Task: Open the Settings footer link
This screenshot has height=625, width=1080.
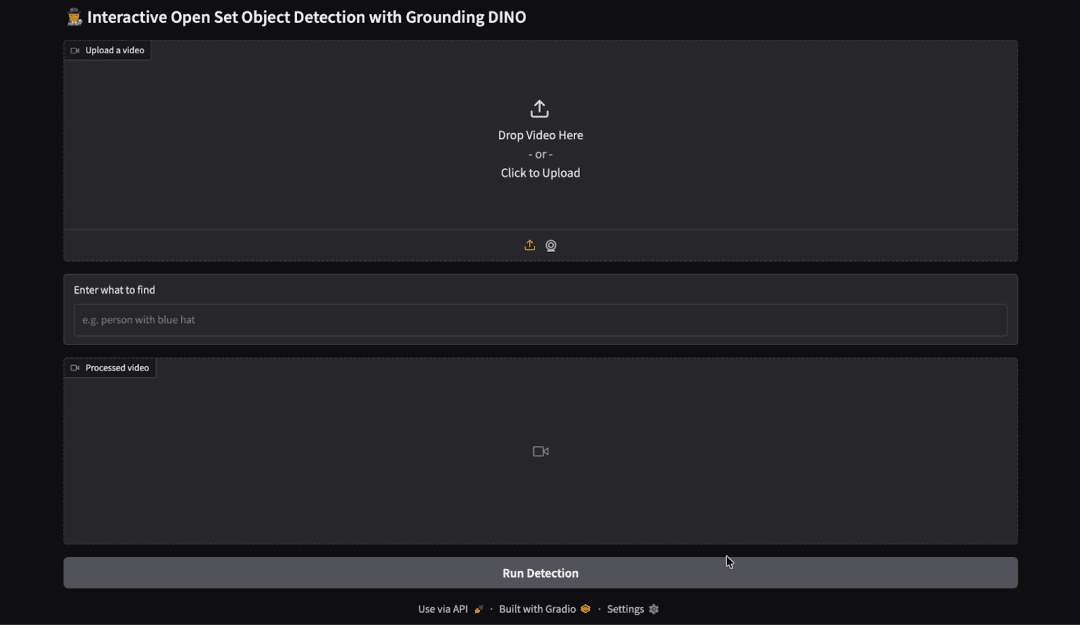Action: (x=625, y=609)
